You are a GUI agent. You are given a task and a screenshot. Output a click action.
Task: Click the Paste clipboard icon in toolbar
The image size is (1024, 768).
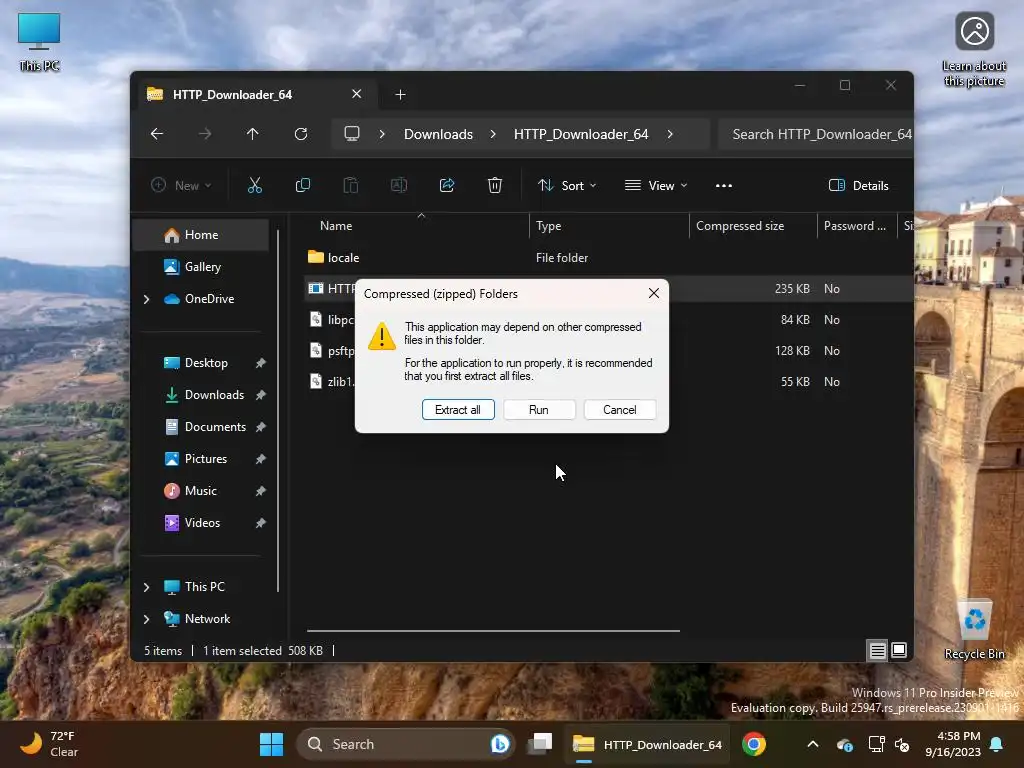[351, 185]
